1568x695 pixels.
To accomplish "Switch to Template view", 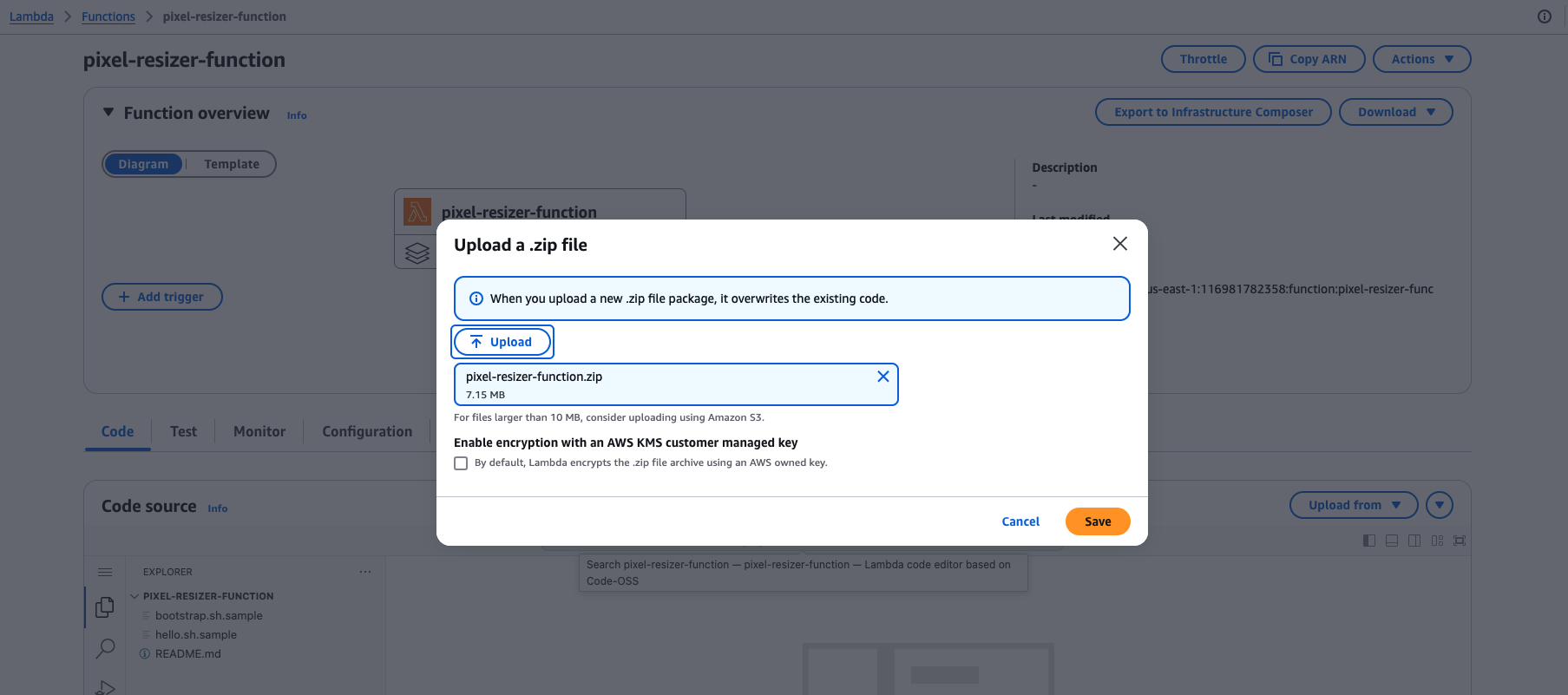I will click(x=232, y=164).
